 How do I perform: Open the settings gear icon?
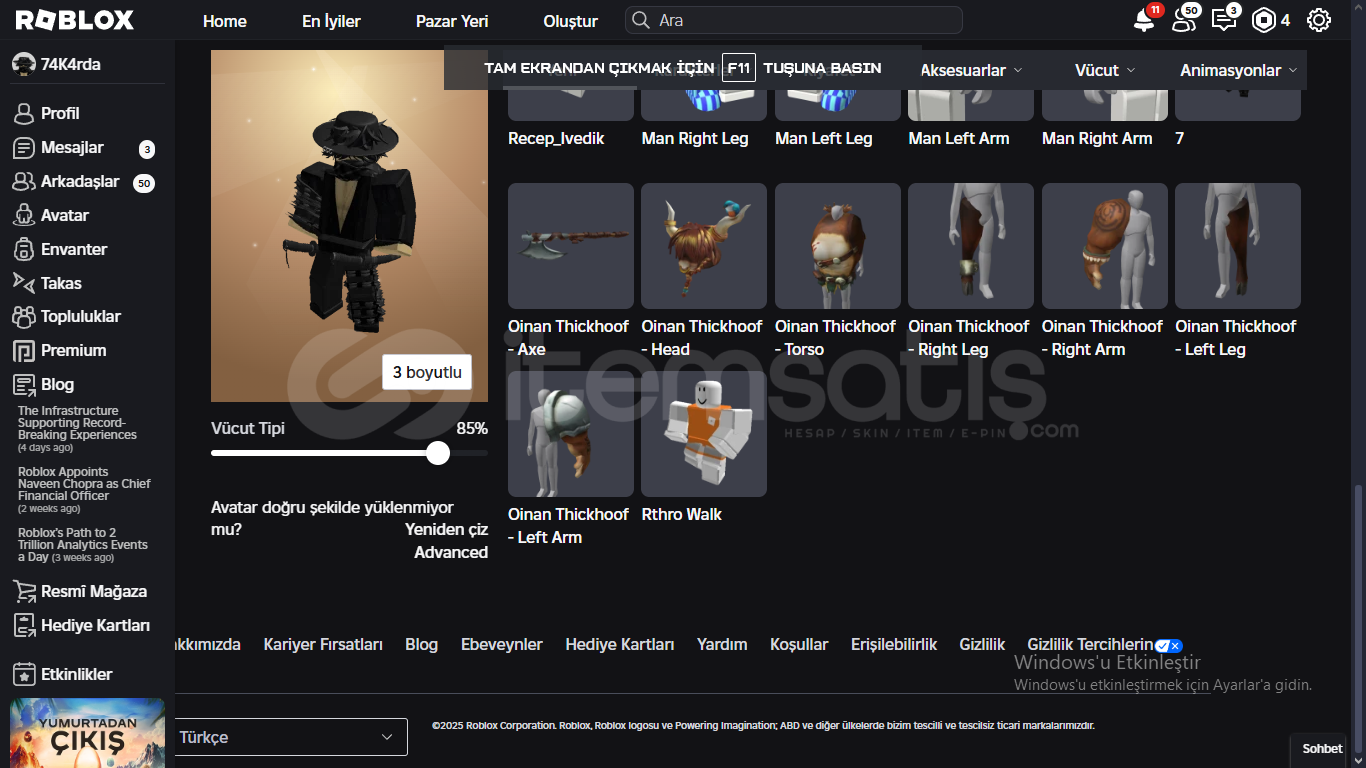[x=1319, y=20]
